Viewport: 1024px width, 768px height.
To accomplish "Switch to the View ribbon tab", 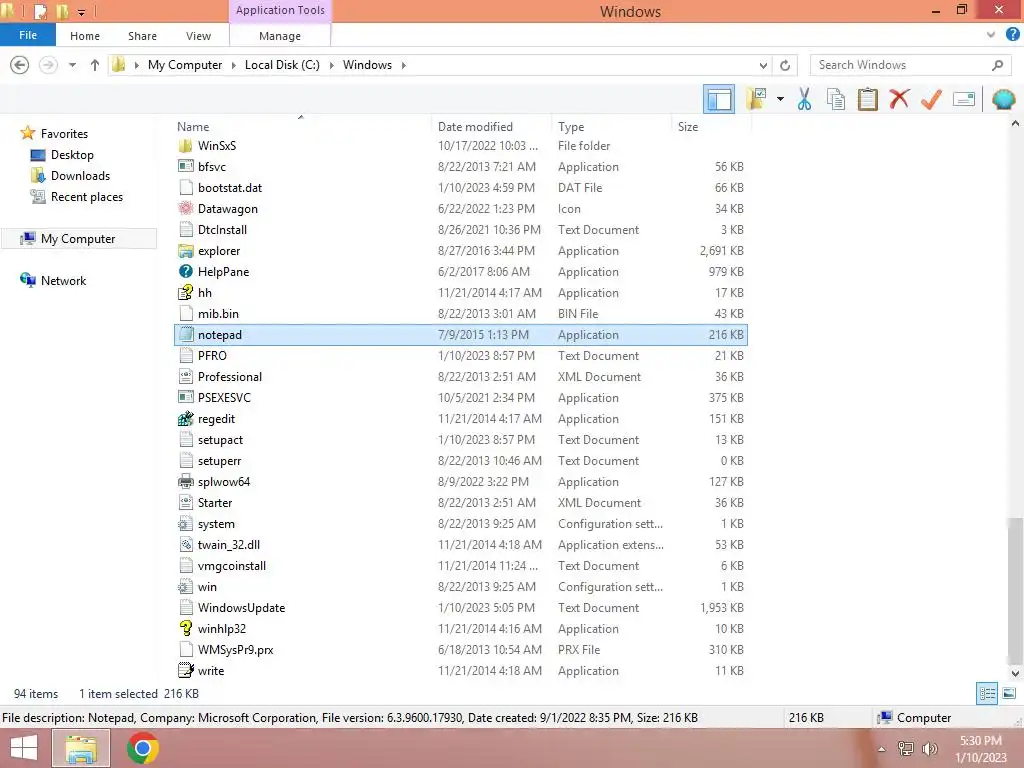I will 199,36.
